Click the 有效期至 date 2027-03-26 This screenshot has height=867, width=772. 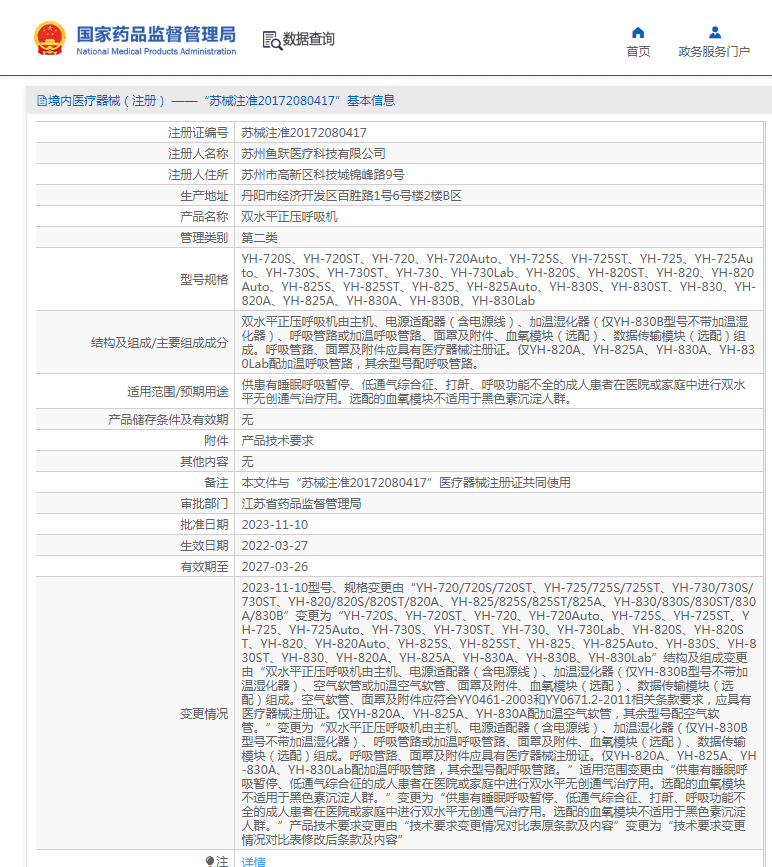point(275,567)
